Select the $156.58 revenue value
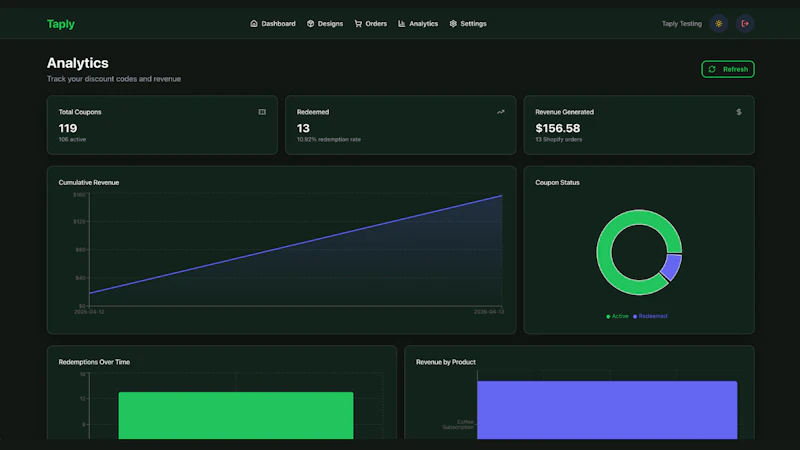 pyautogui.click(x=558, y=128)
